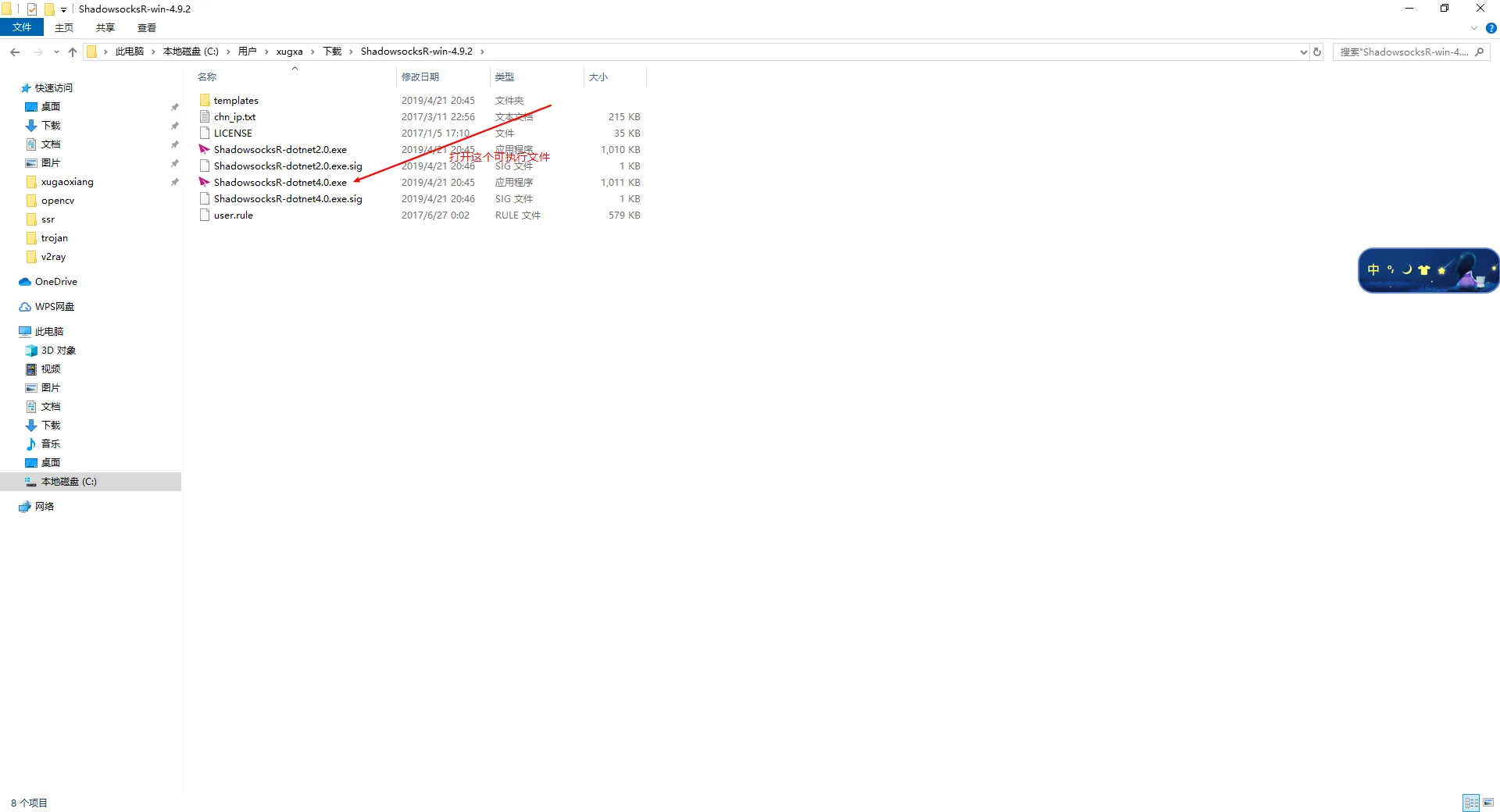Click 此电脑 in the address breadcrumb
Image resolution: width=1500 pixels, height=812 pixels.
pos(130,52)
